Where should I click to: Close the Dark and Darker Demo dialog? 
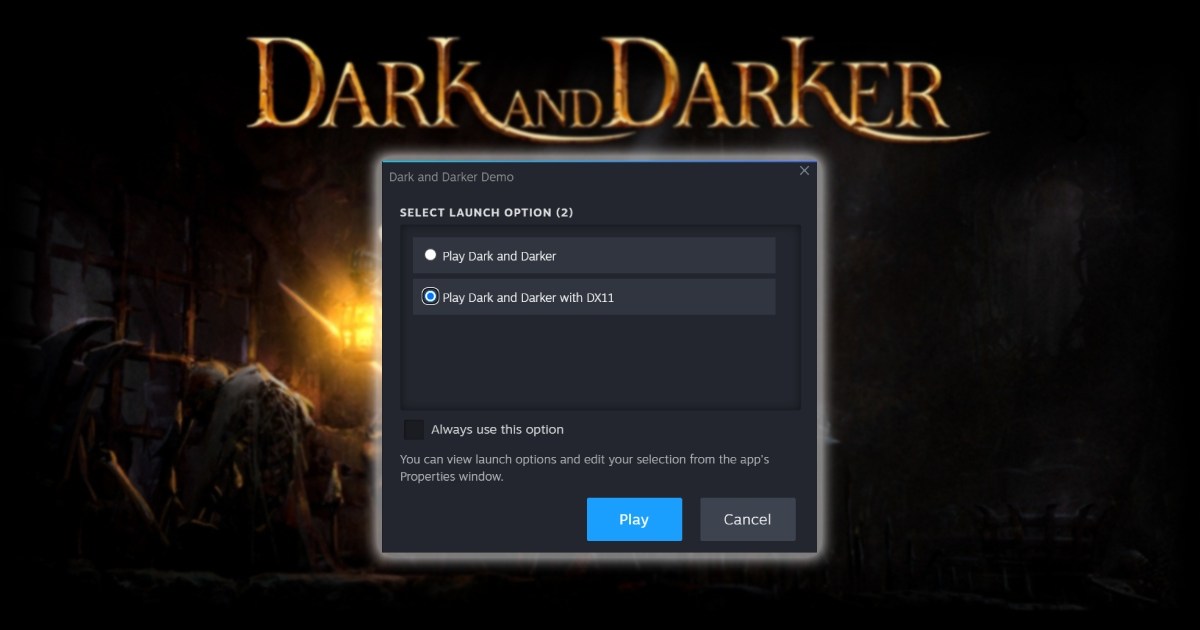tap(804, 171)
